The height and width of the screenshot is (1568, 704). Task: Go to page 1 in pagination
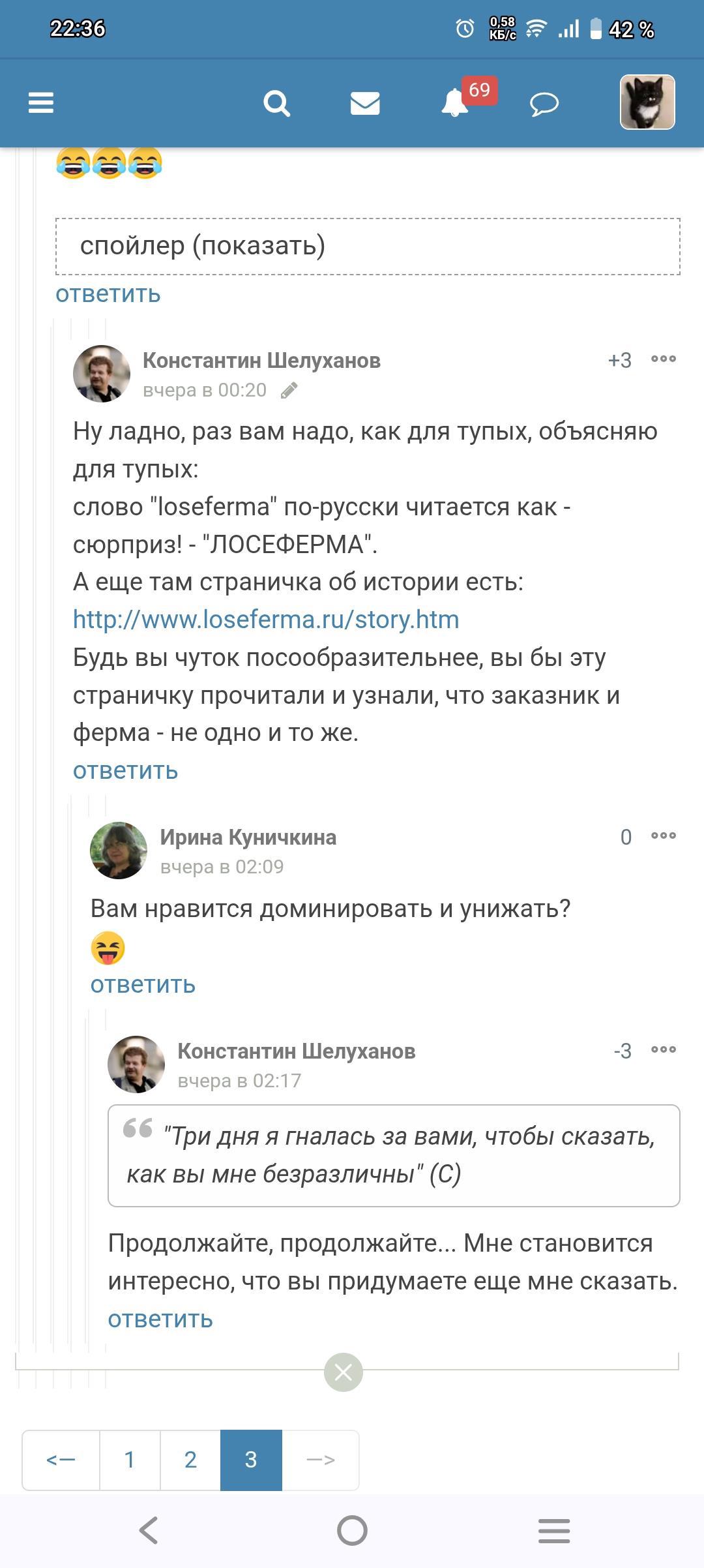click(130, 1460)
